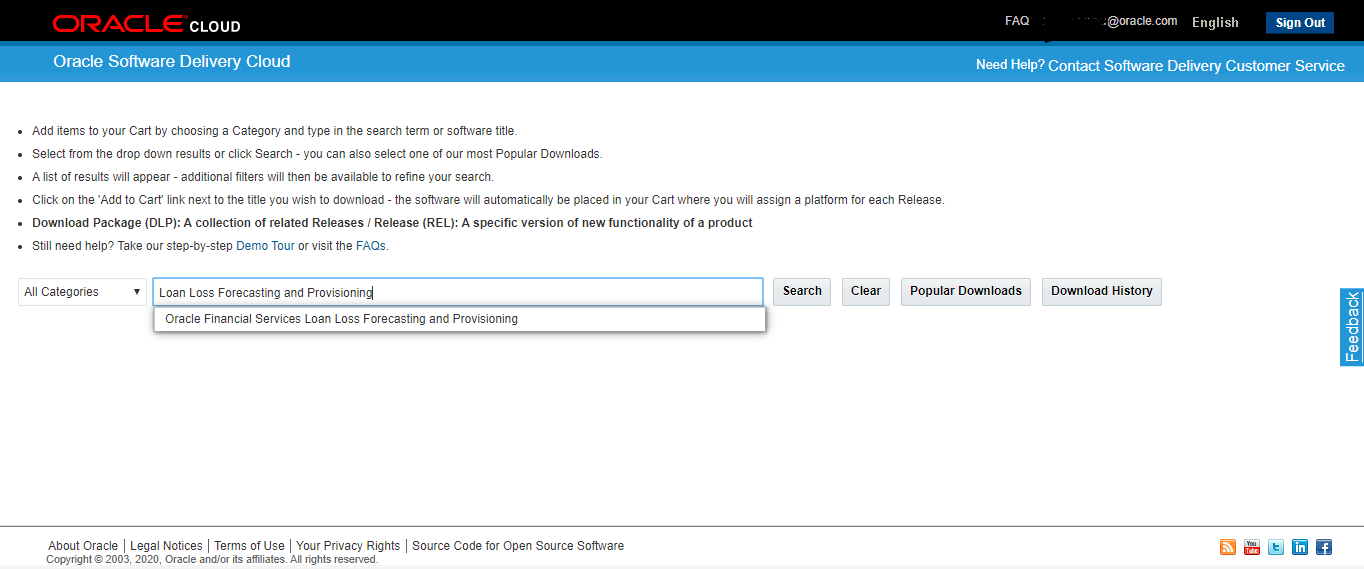Open Popular Downloads
The width and height of the screenshot is (1364, 569).
[966, 291]
